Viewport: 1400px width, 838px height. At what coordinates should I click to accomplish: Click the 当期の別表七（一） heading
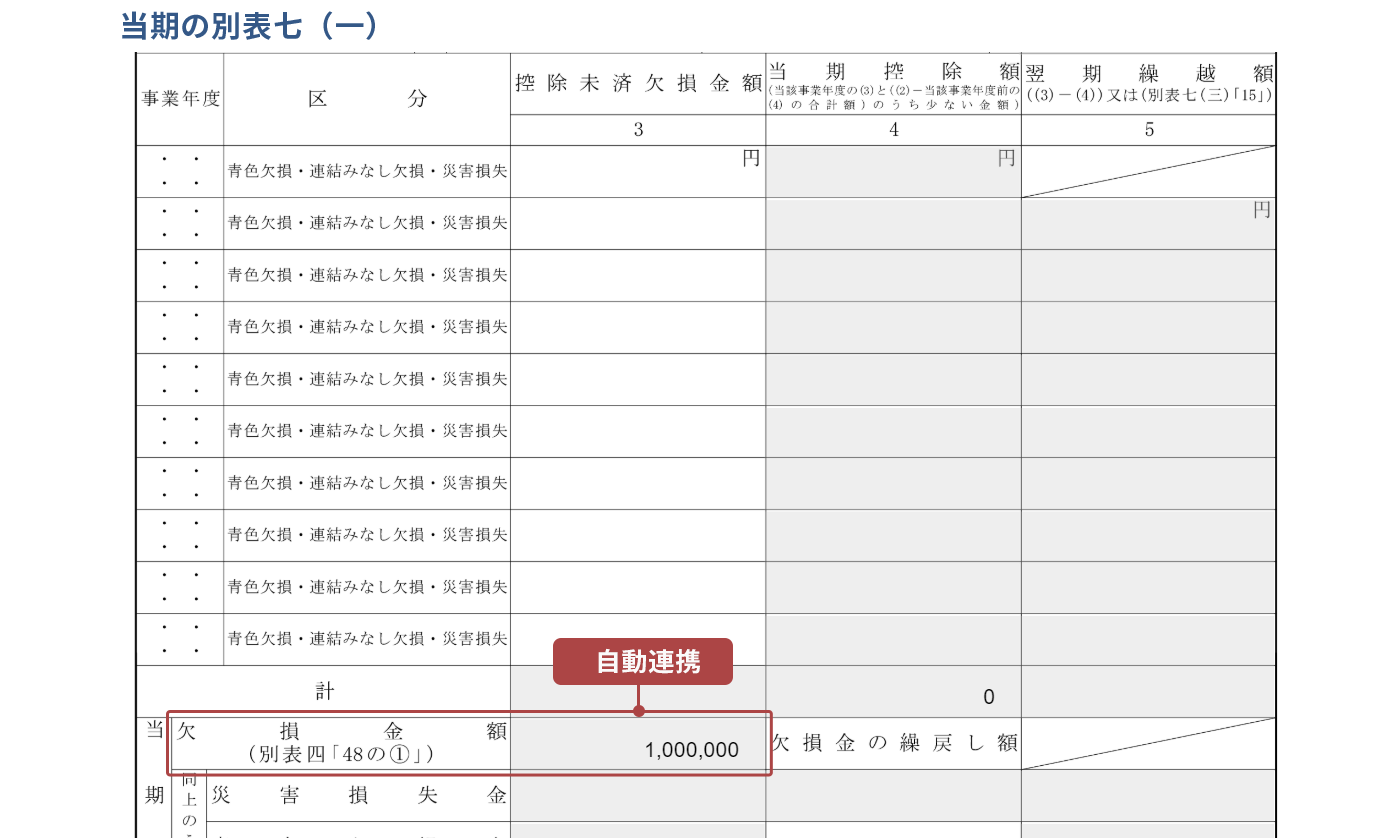(x=249, y=25)
